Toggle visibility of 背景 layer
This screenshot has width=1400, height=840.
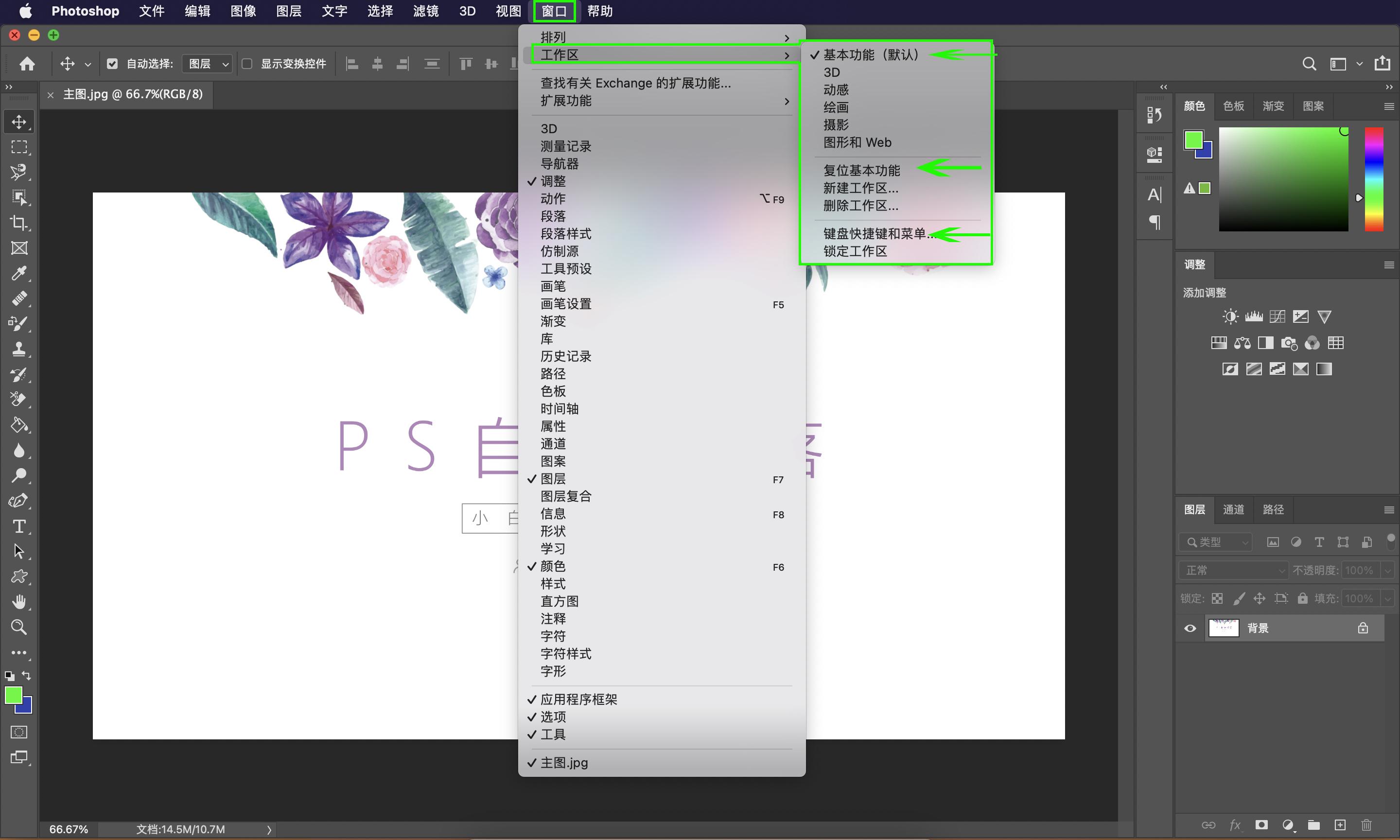click(1190, 627)
